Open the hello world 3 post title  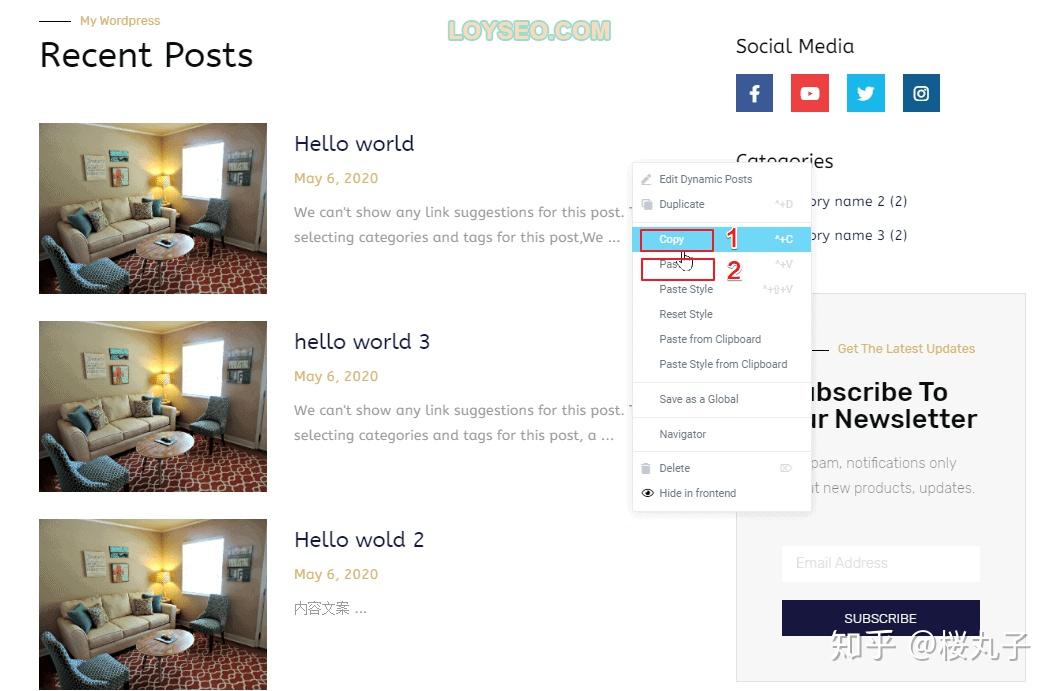pyautogui.click(x=362, y=341)
